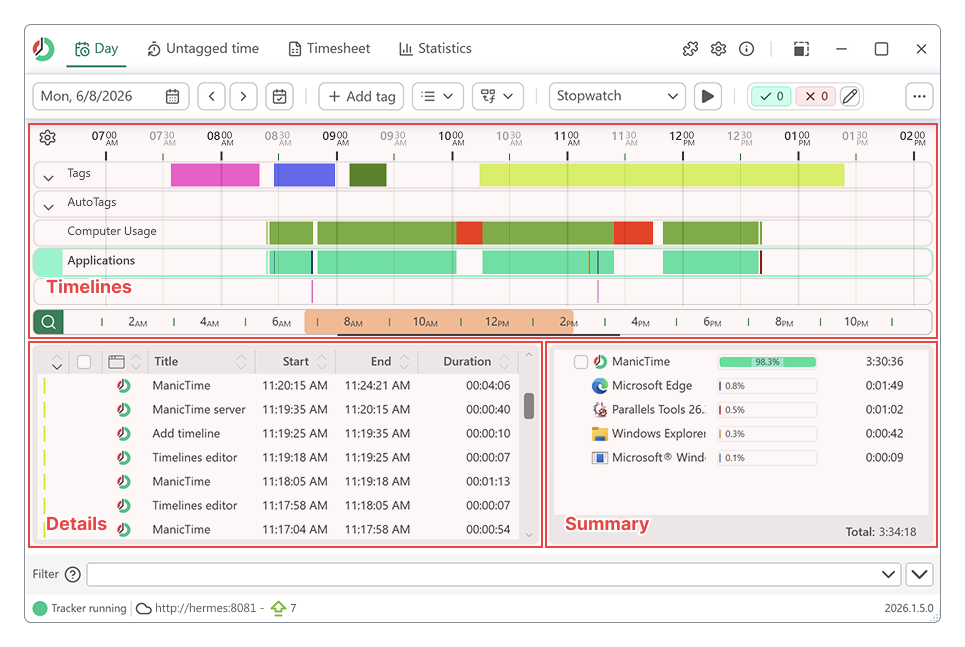Jump to today calendar-check icon
Image resolution: width=965 pixels, height=647 pixels.
[279, 96]
